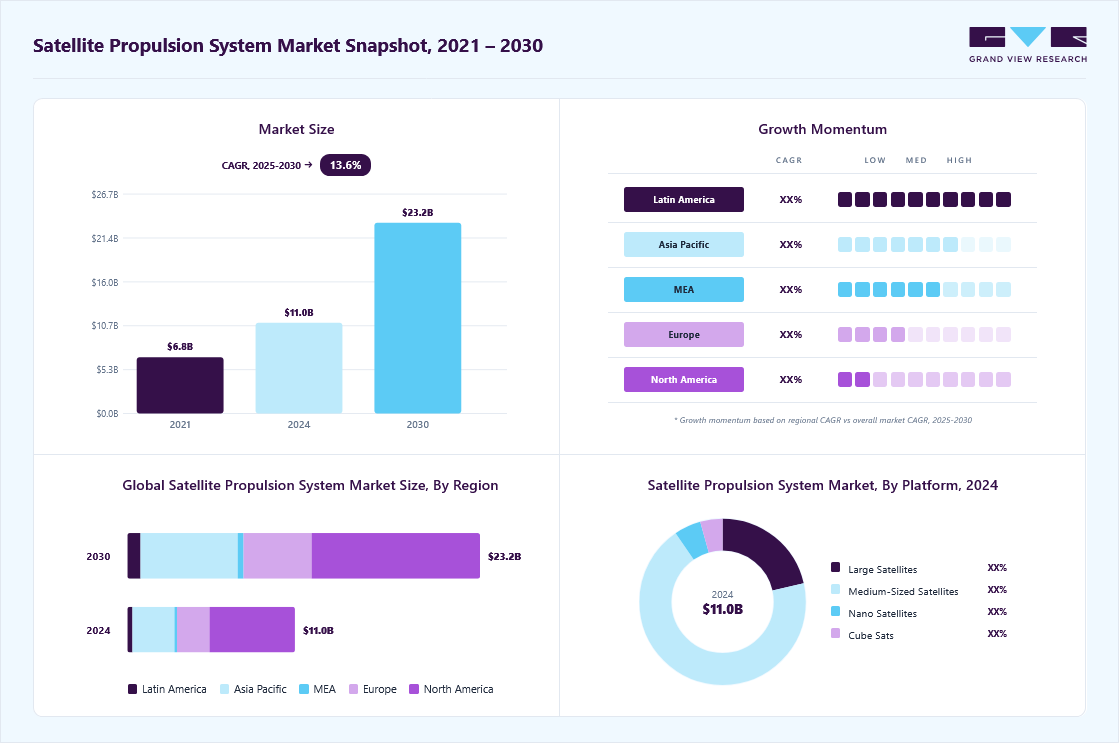Image resolution: width=1120 pixels, height=743 pixels.
Task: Click the XX% CAGR value for Europe
Action: 791,334
